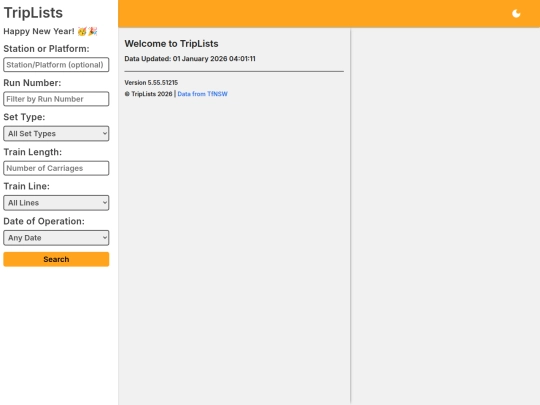Screen dimensions: 540x405
Task: Click the TripLists title heading
Action: 33,13
